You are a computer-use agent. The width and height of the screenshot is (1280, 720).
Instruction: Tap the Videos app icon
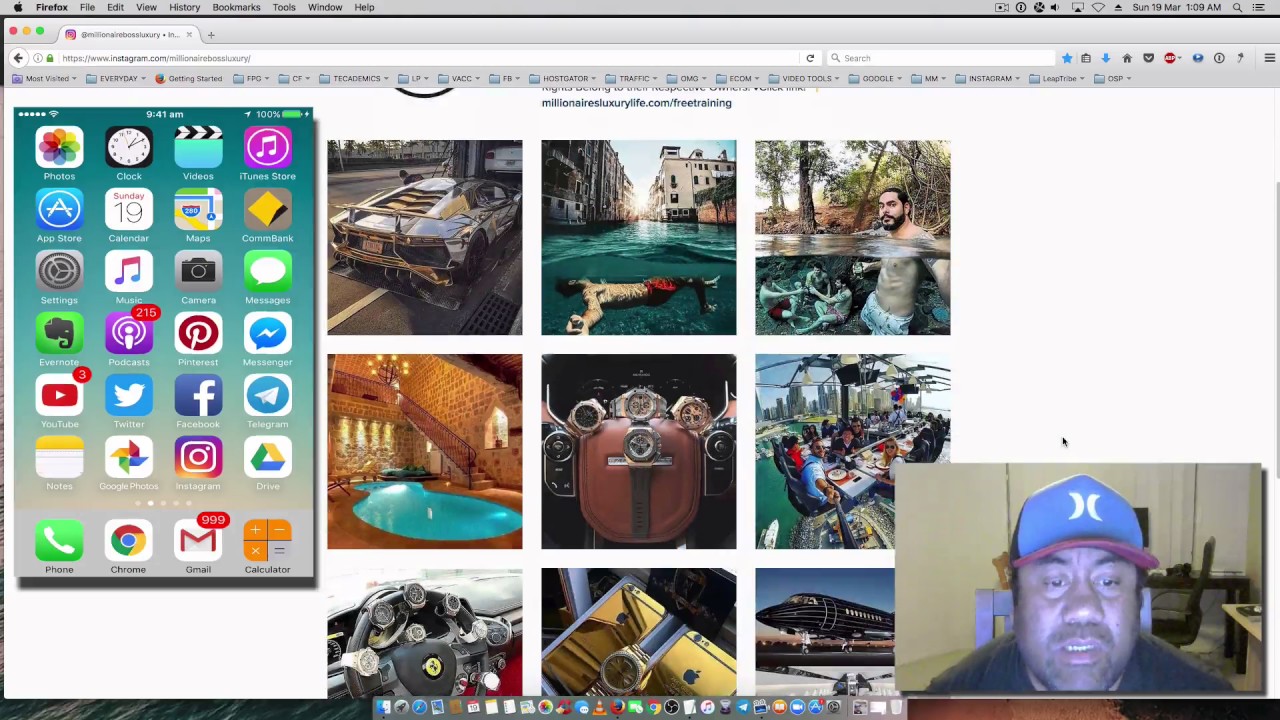198,148
